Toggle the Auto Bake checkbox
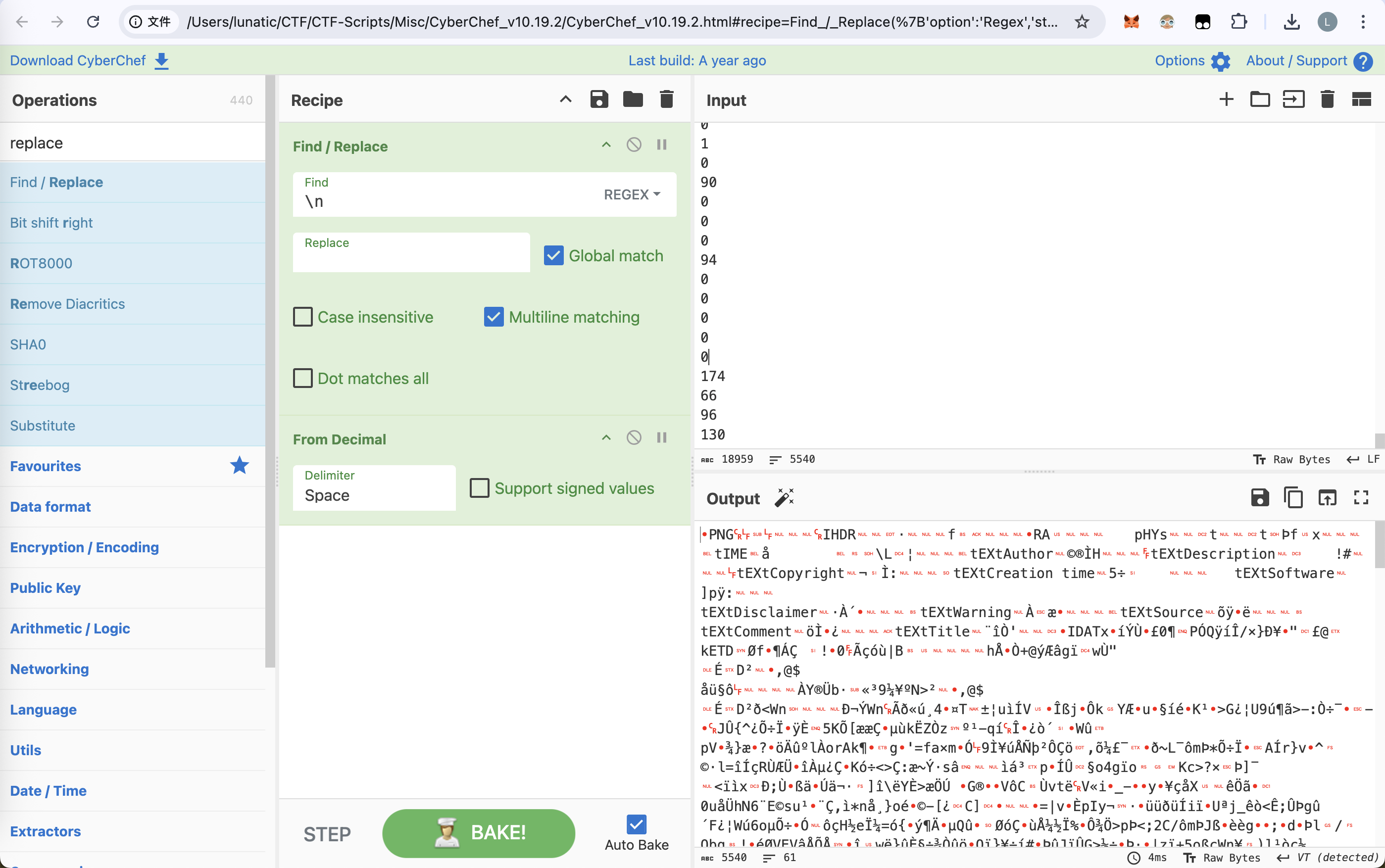This screenshot has width=1385, height=868. pos(636,825)
